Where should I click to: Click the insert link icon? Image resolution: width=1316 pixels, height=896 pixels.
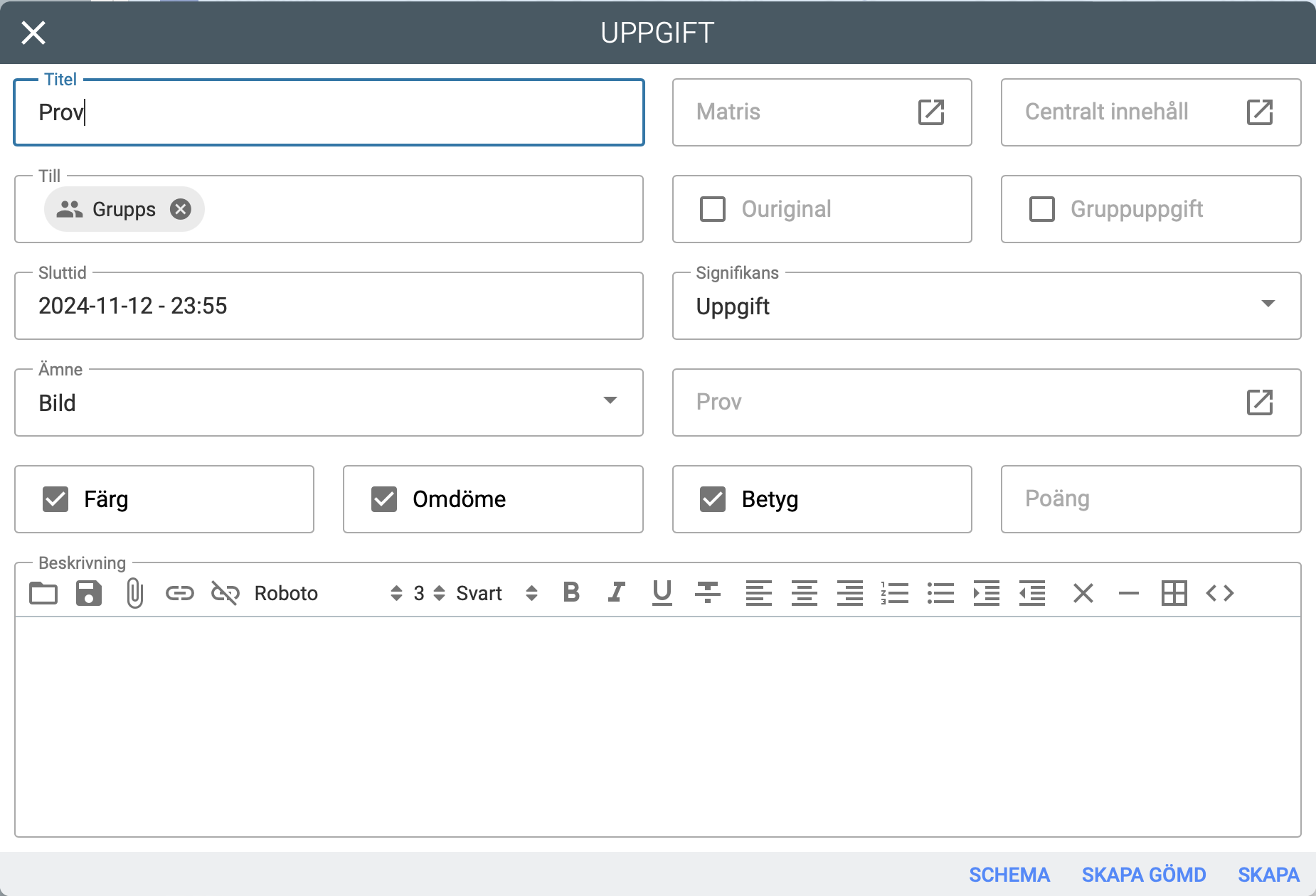coord(179,593)
